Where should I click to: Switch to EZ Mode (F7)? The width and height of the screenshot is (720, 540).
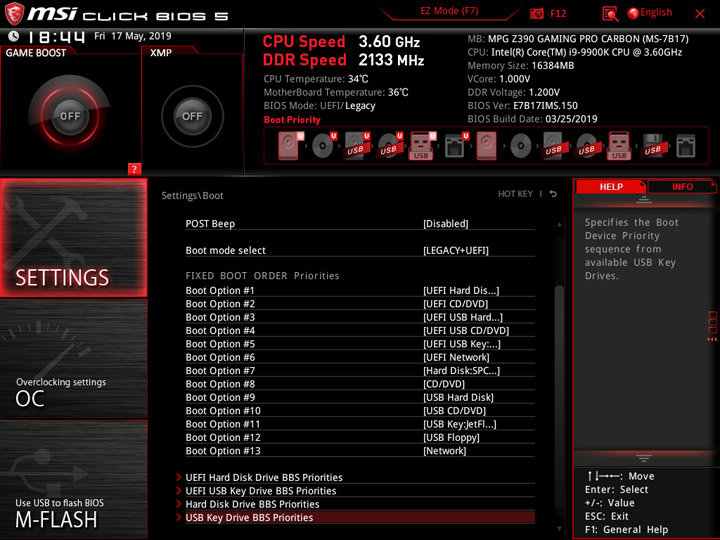tap(449, 11)
